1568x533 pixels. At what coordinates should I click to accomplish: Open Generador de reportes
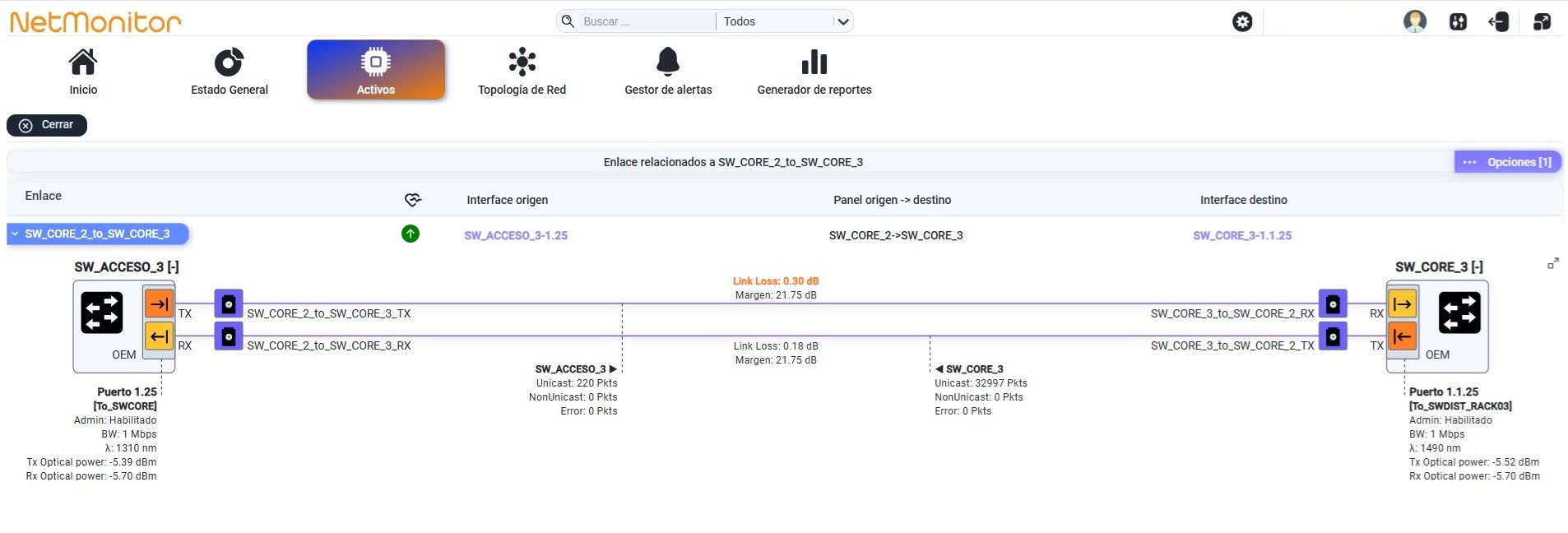(814, 72)
